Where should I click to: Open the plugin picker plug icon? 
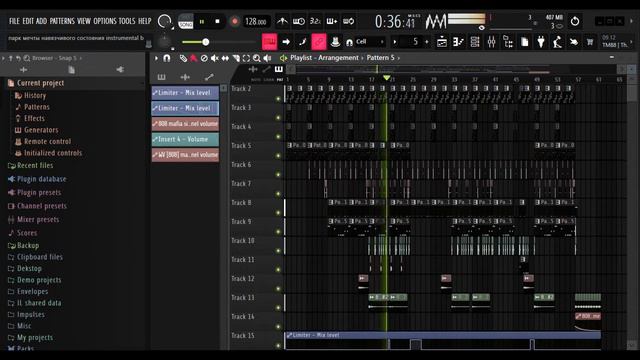pyautogui.click(x=541, y=42)
